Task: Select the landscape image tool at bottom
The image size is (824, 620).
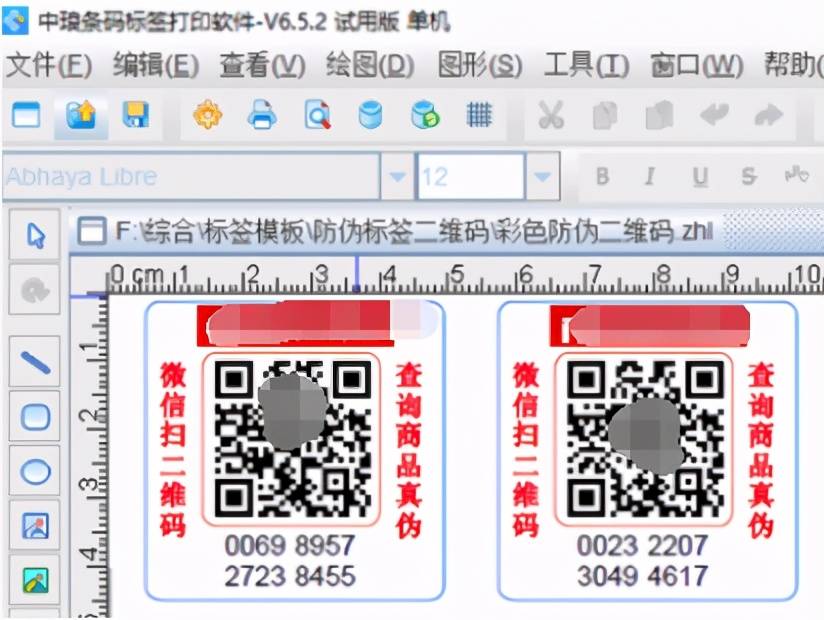Action: 35,580
